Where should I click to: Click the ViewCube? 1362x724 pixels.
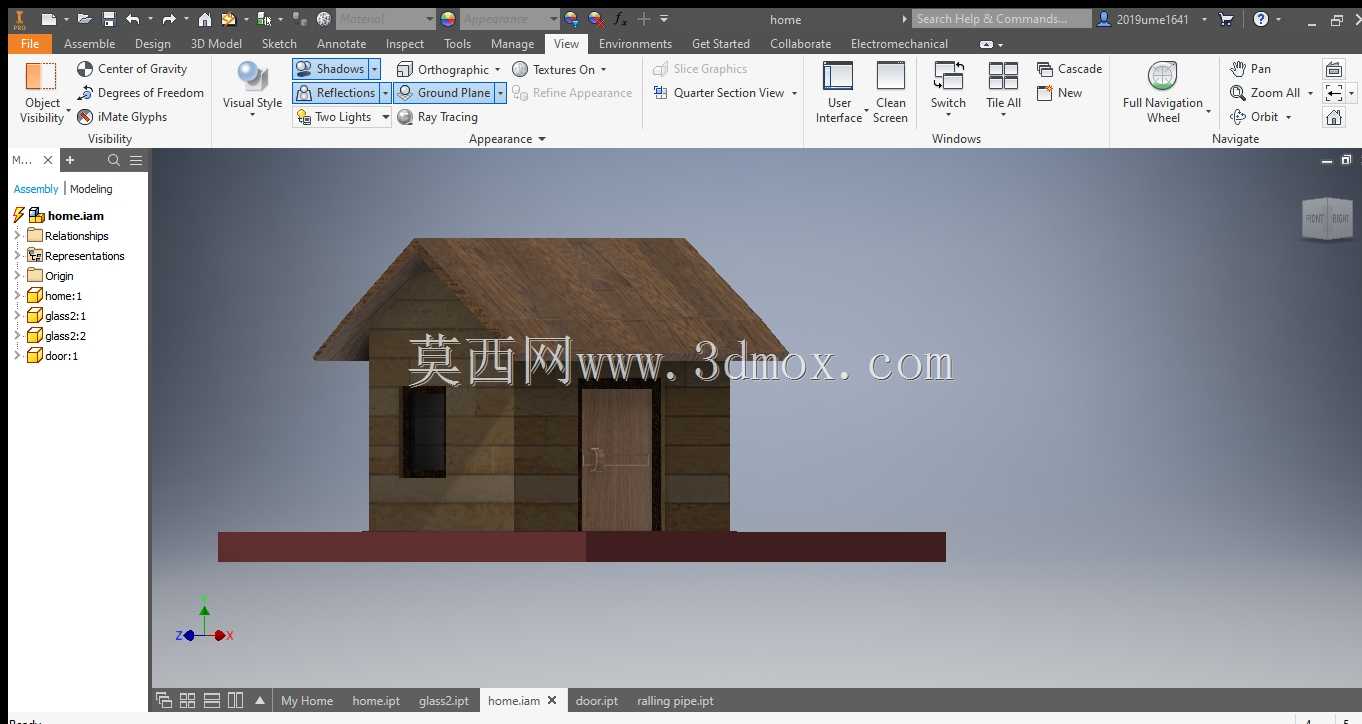click(x=1327, y=217)
